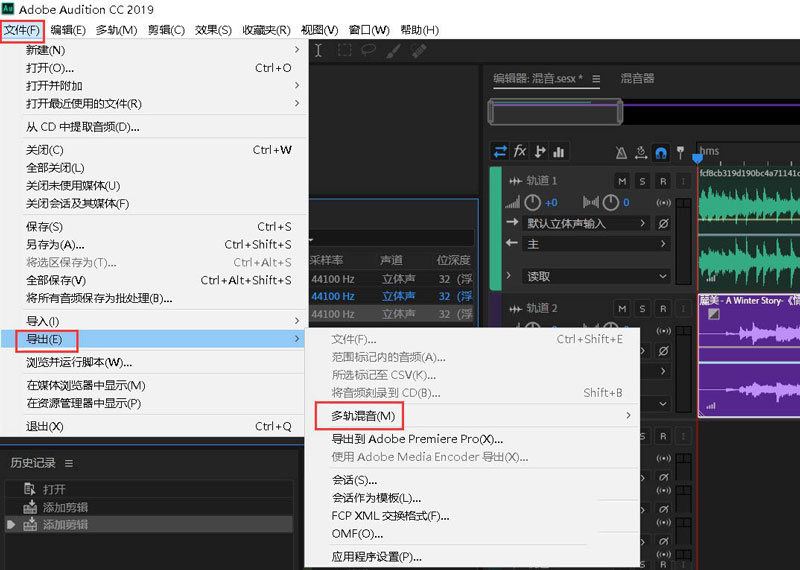This screenshot has width=800, height=570.
Task: Switch to 混音器 tab
Action: 637,79
